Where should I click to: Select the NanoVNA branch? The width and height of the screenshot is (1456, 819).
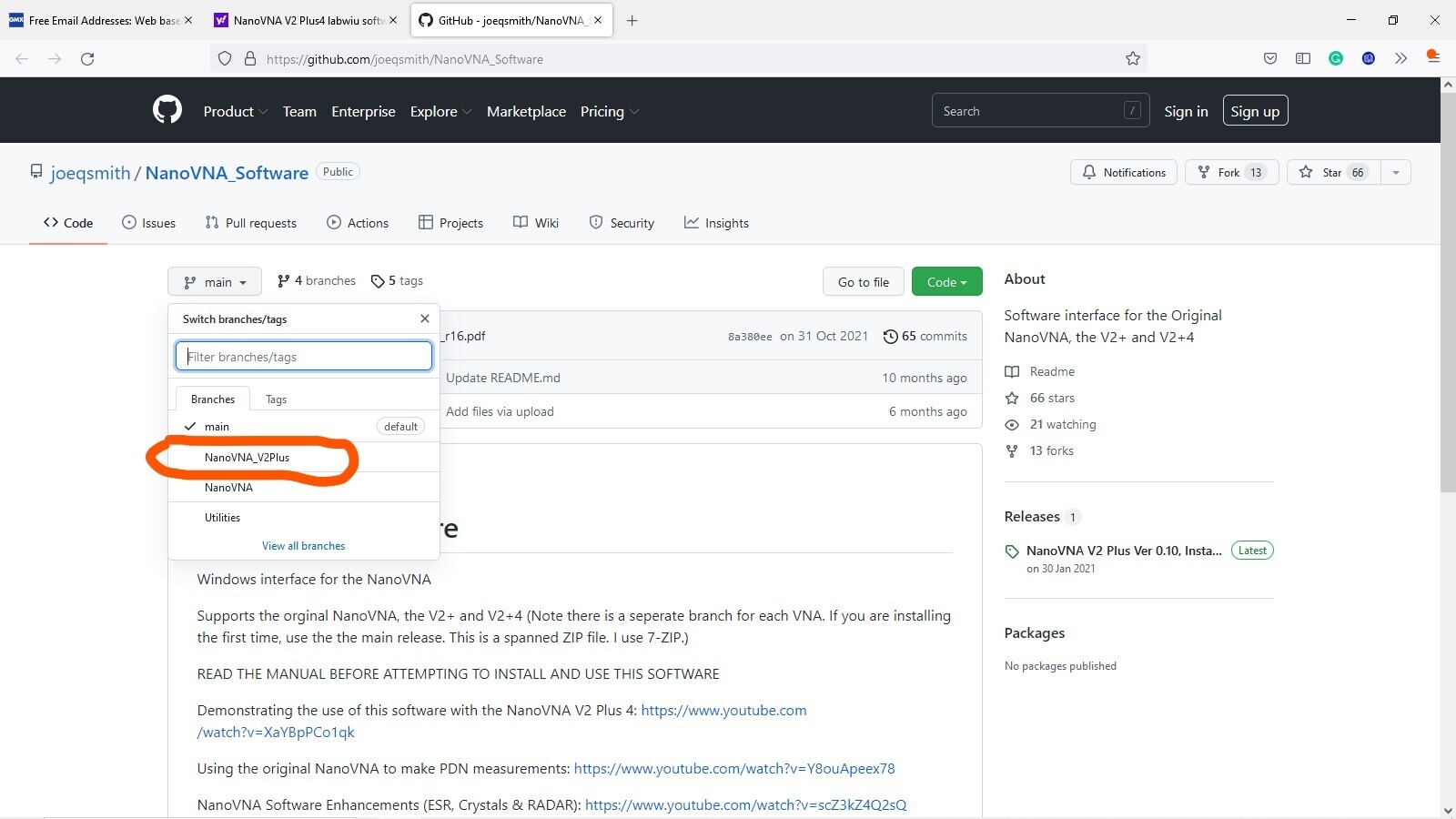click(x=304, y=487)
